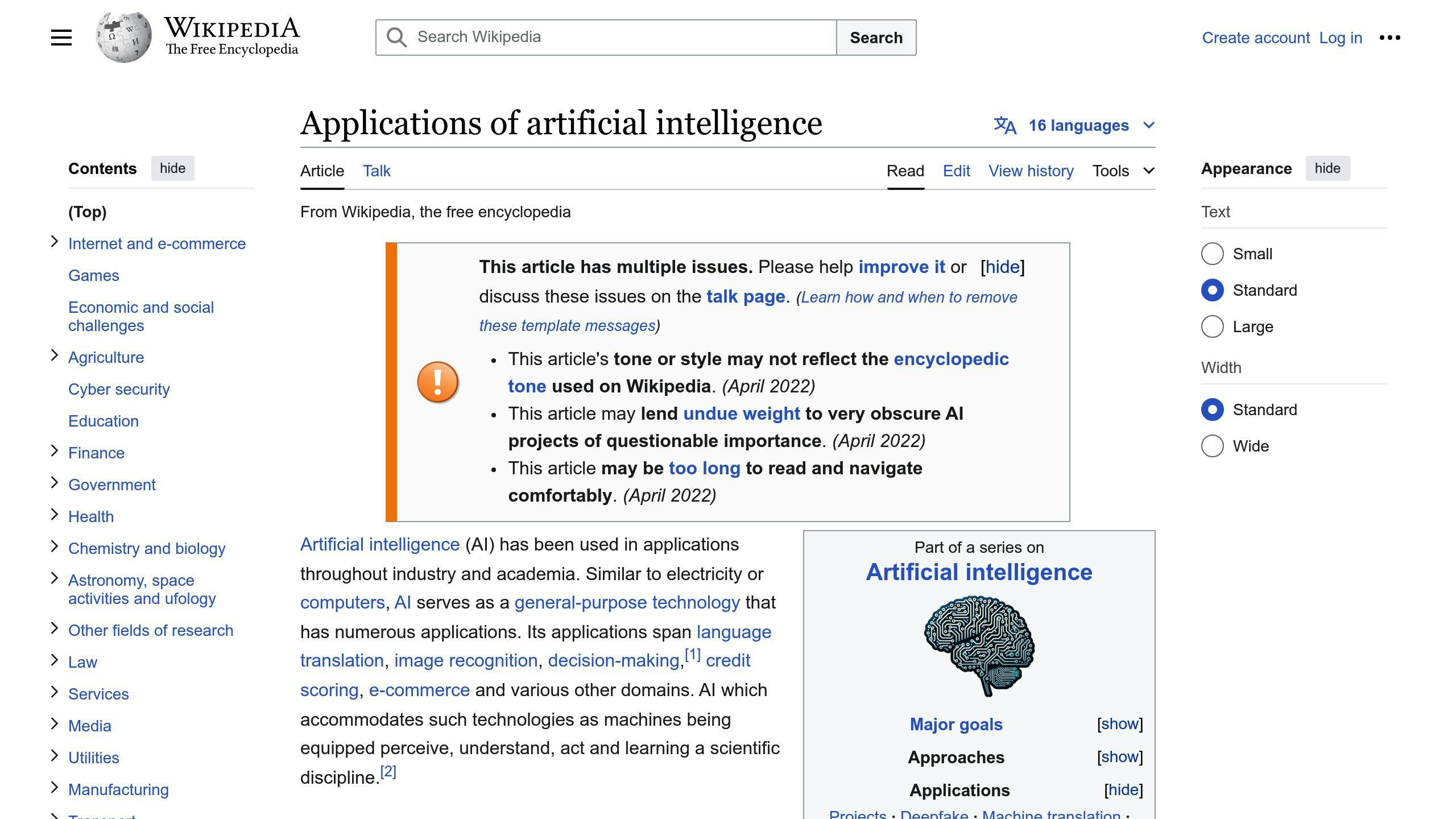Show the Major goals section
1456x819 pixels.
[1120, 724]
